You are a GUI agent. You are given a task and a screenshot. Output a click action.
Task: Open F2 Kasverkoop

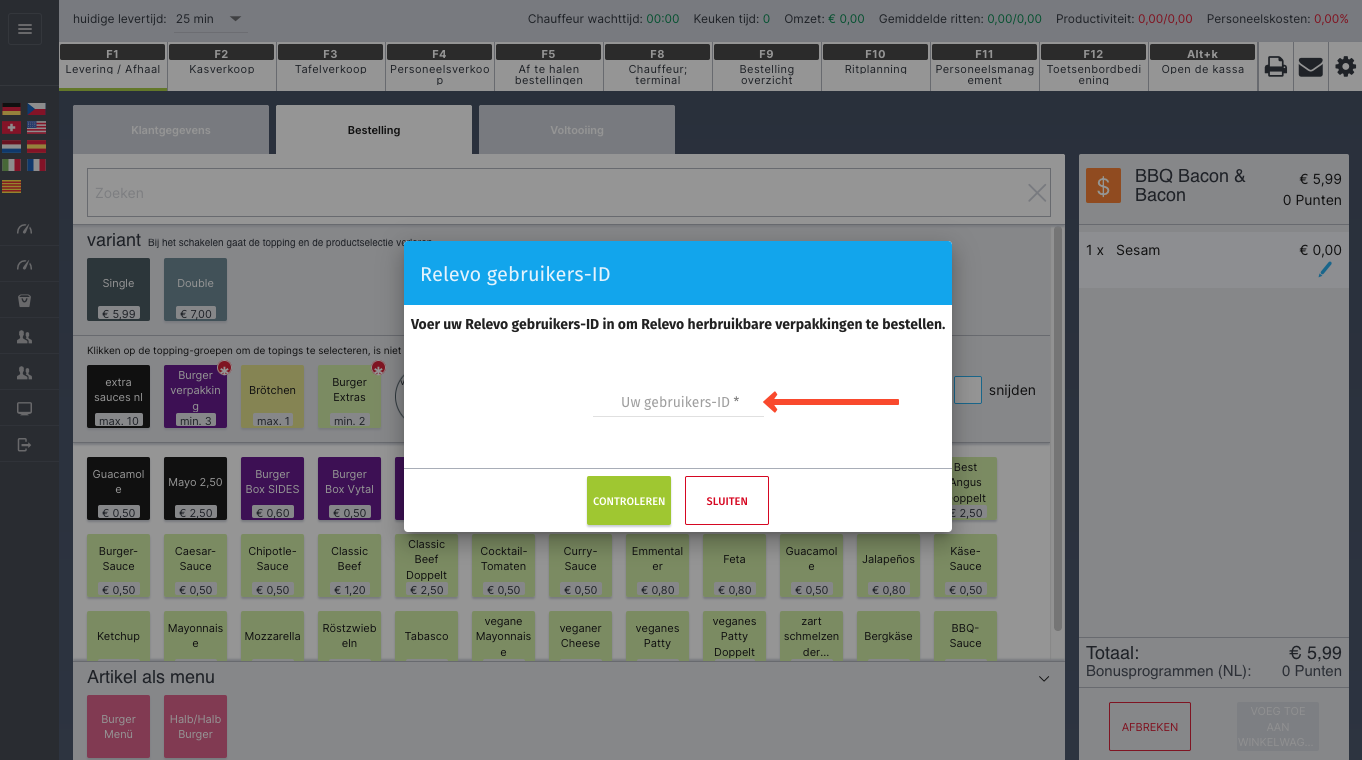221,67
